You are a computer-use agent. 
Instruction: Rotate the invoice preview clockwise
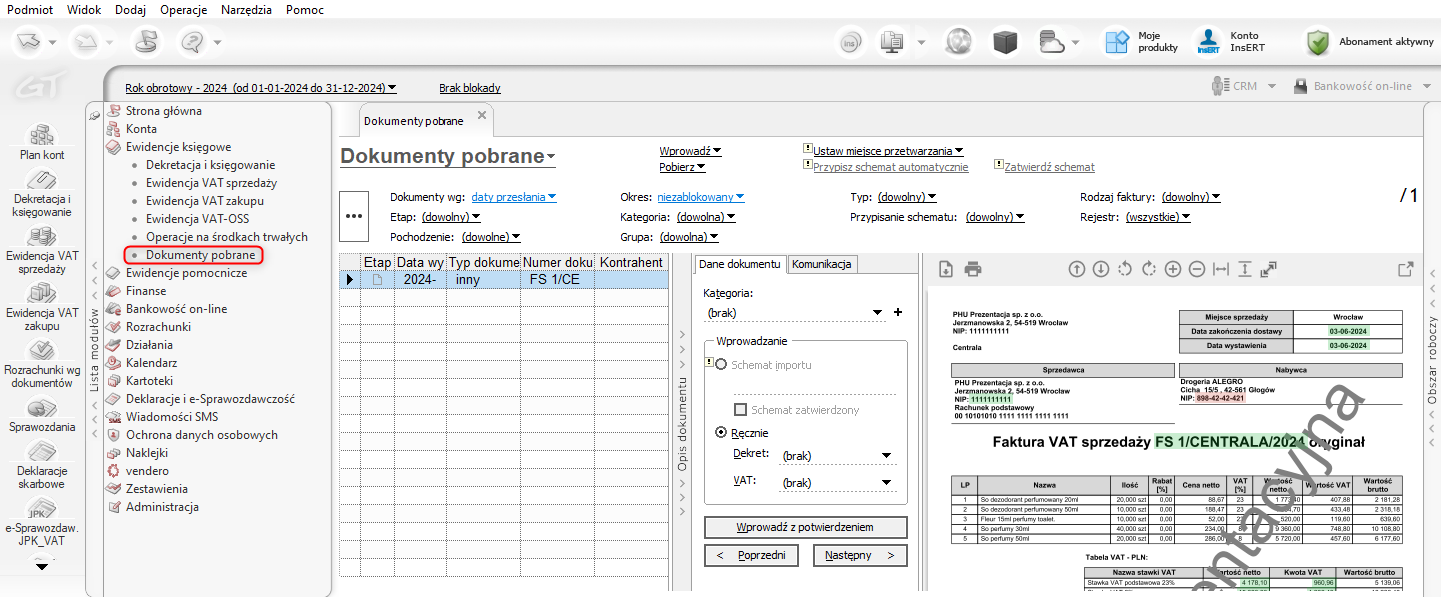(1148, 269)
